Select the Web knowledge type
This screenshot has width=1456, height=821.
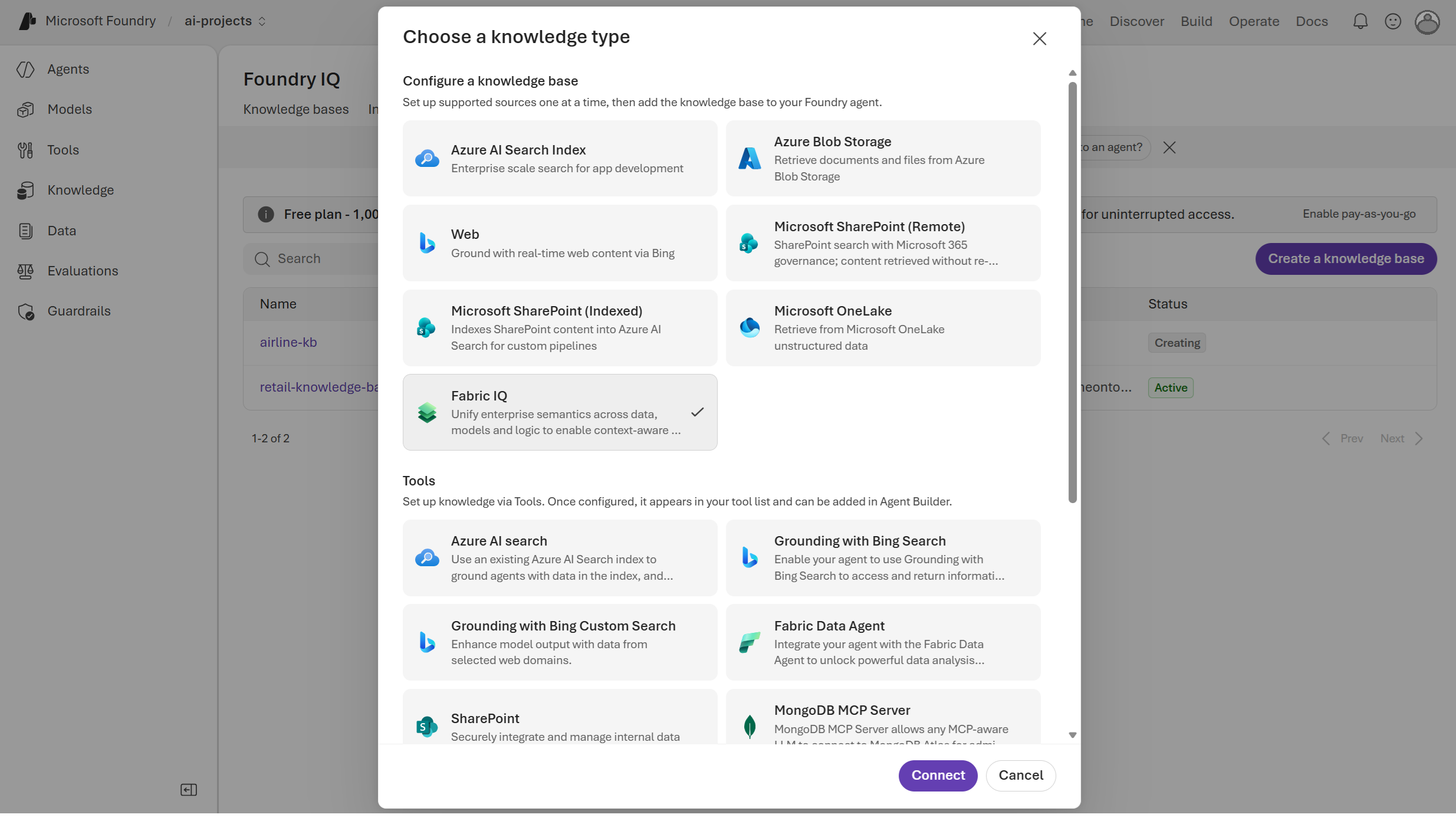(560, 243)
